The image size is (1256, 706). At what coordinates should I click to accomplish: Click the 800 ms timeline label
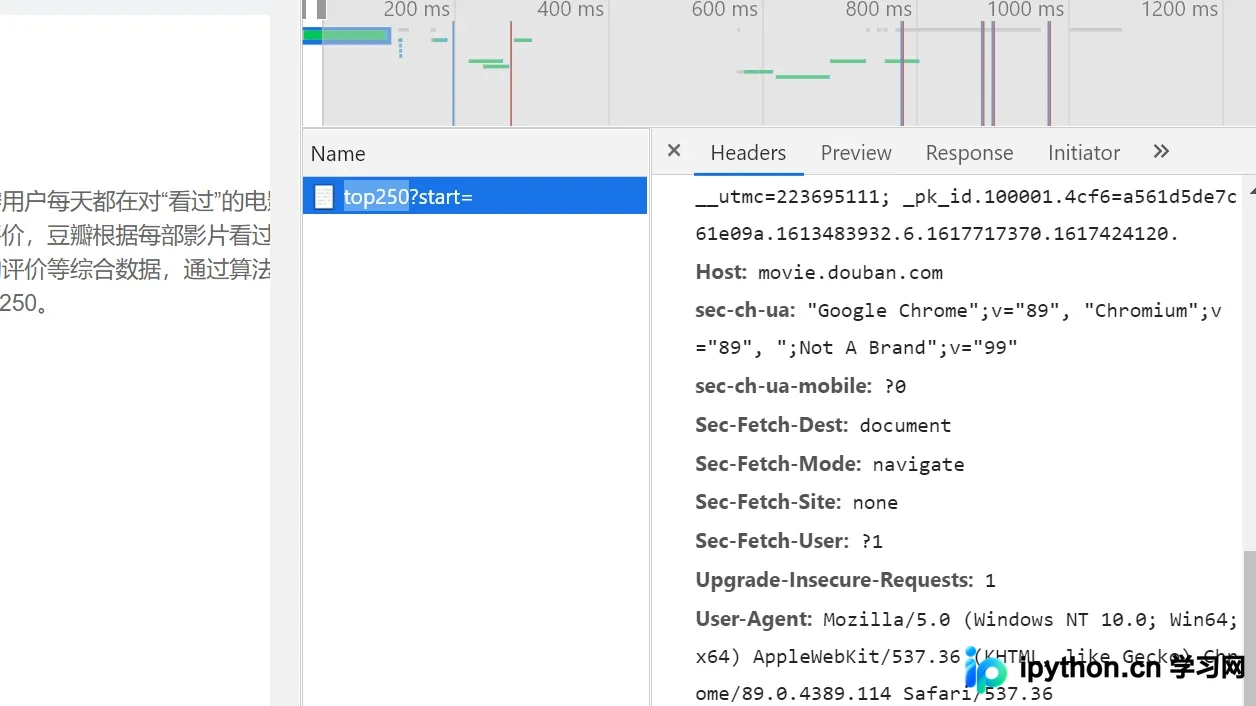pos(878,10)
